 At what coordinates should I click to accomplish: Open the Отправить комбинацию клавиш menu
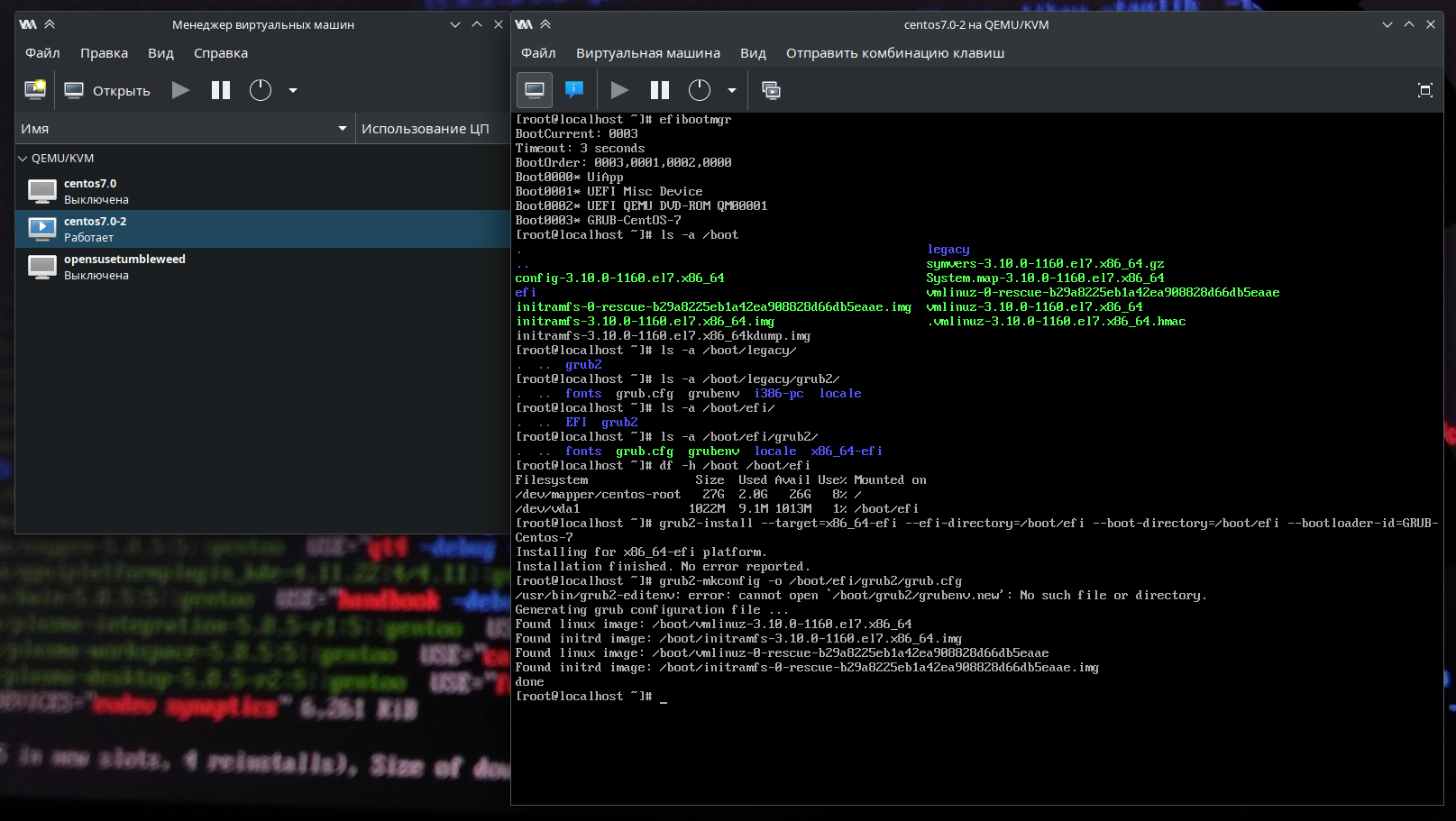pyautogui.click(x=895, y=53)
